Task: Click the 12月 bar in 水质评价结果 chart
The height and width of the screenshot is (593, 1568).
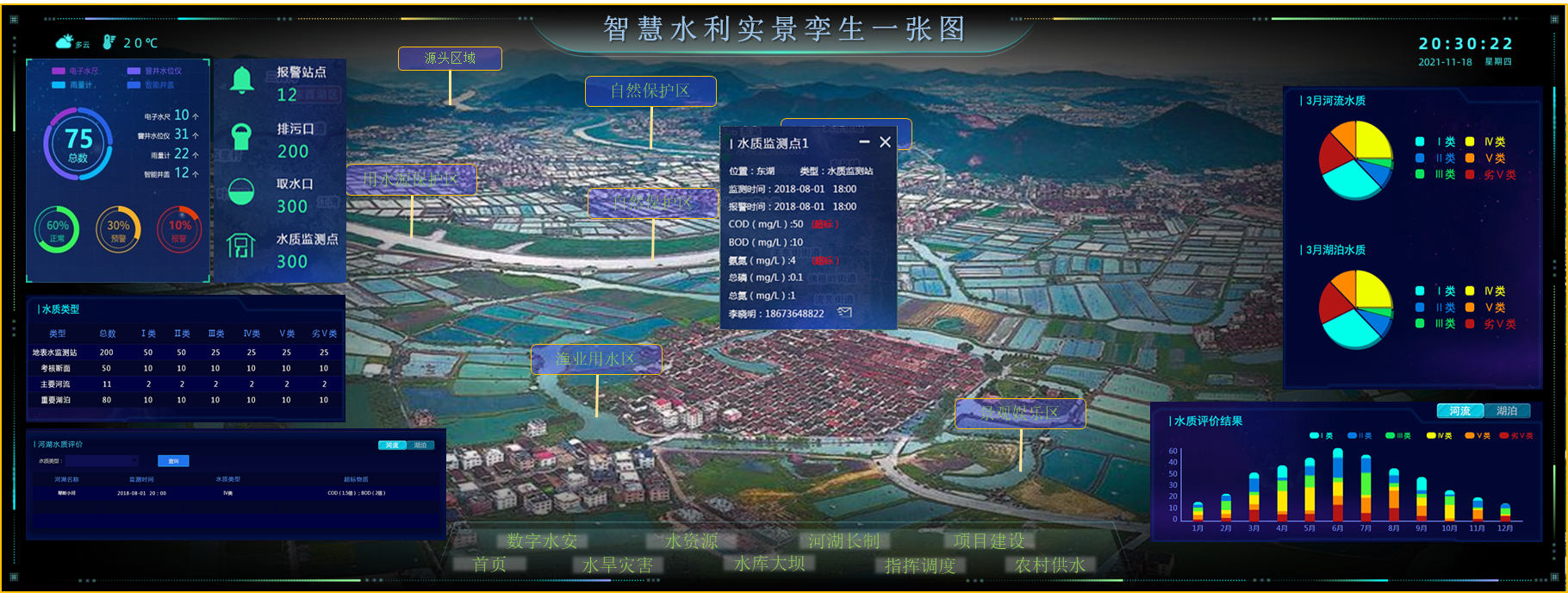Action: click(x=1505, y=511)
